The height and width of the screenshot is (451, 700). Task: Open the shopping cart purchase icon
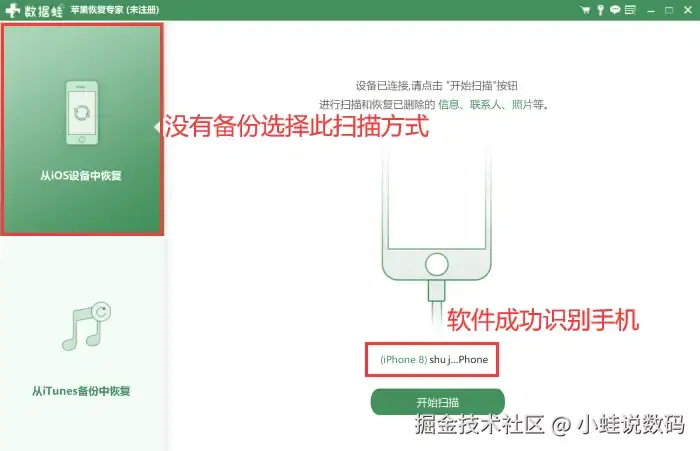(585, 10)
